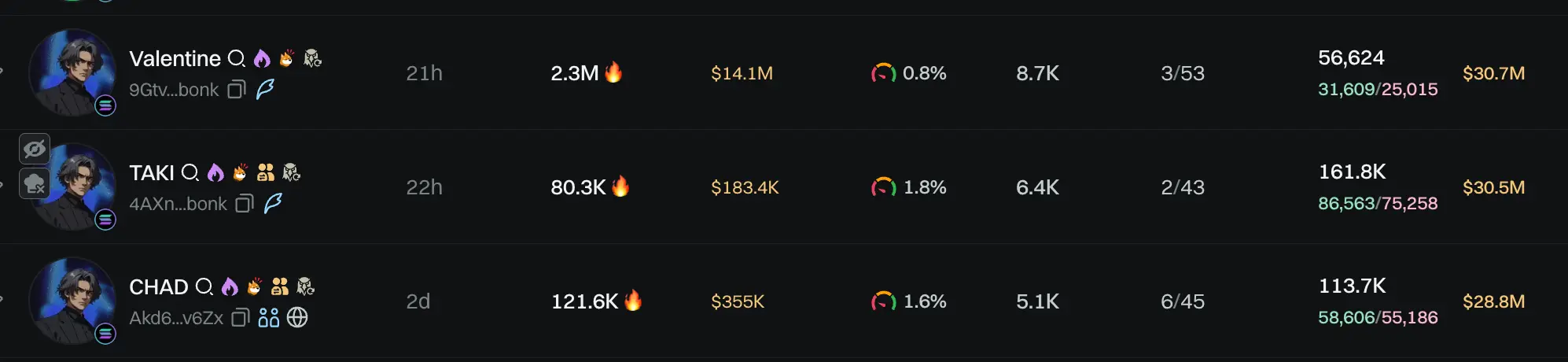Open the Valentine token avatar
The image size is (1568, 362).
72,72
